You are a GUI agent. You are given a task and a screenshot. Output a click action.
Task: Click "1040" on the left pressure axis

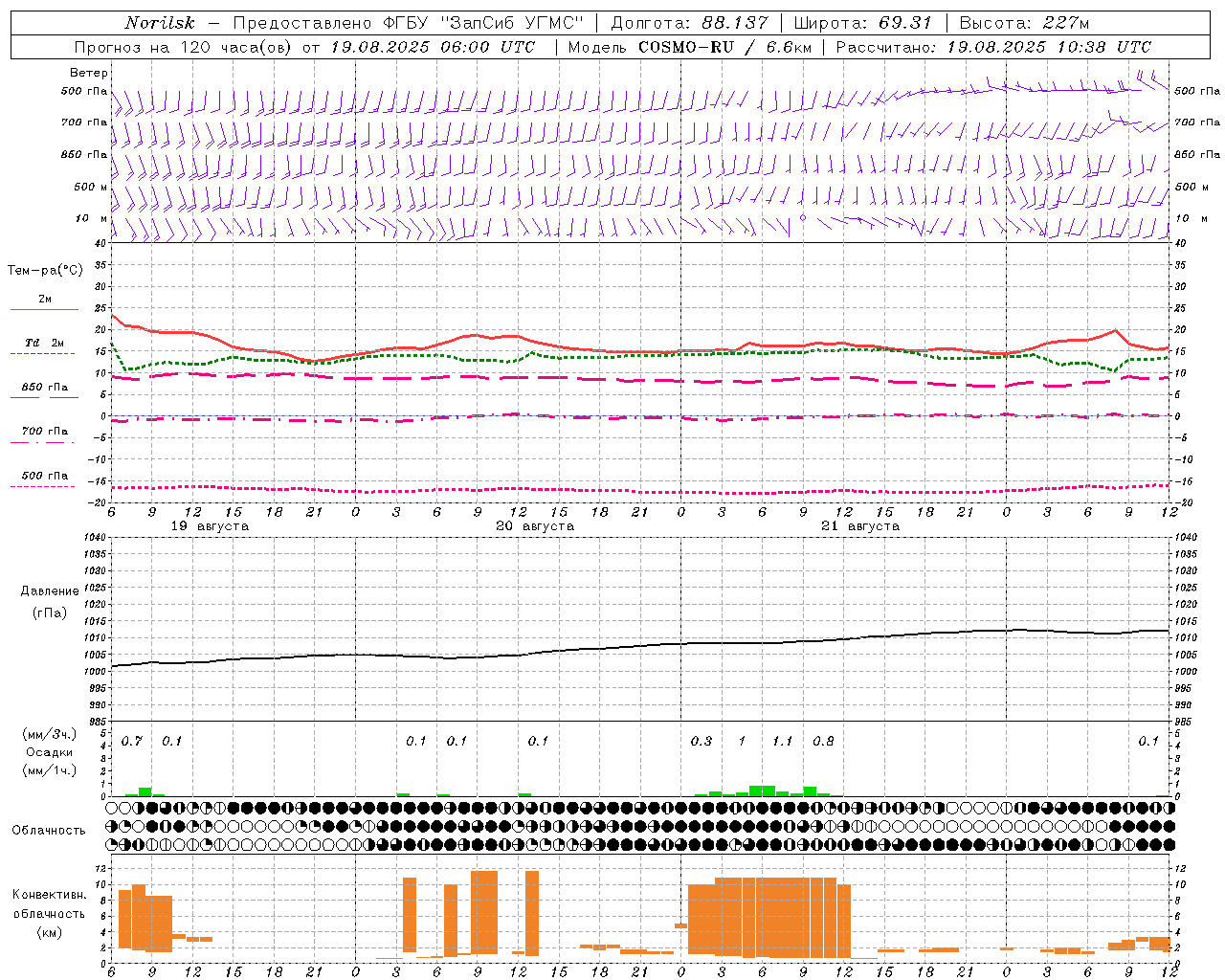click(97, 537)
